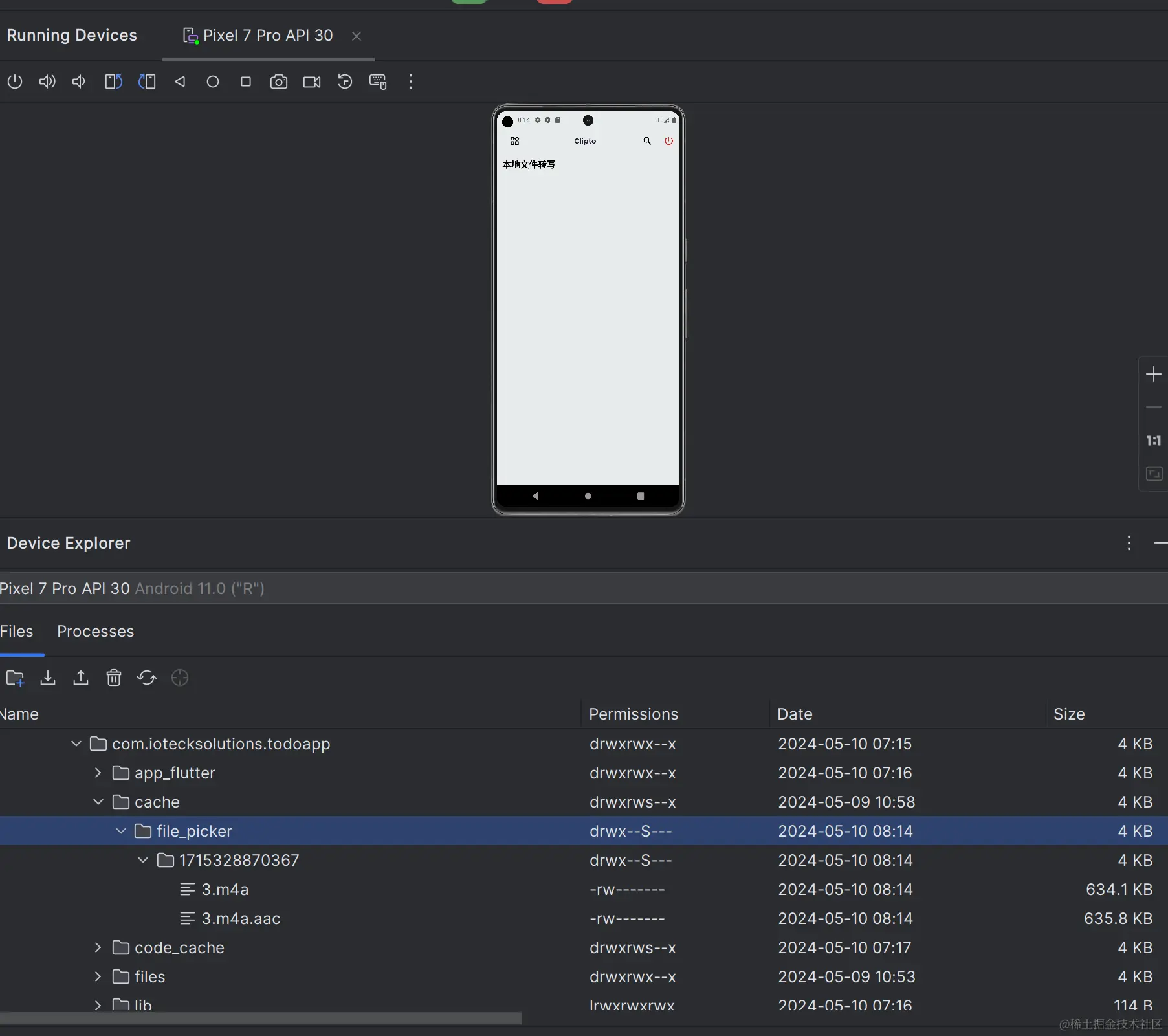This screenshot has width=1168, height=1036.
Task: Fit emulator to window with zoom-fit icon
Action: [x=1154, y=474]
